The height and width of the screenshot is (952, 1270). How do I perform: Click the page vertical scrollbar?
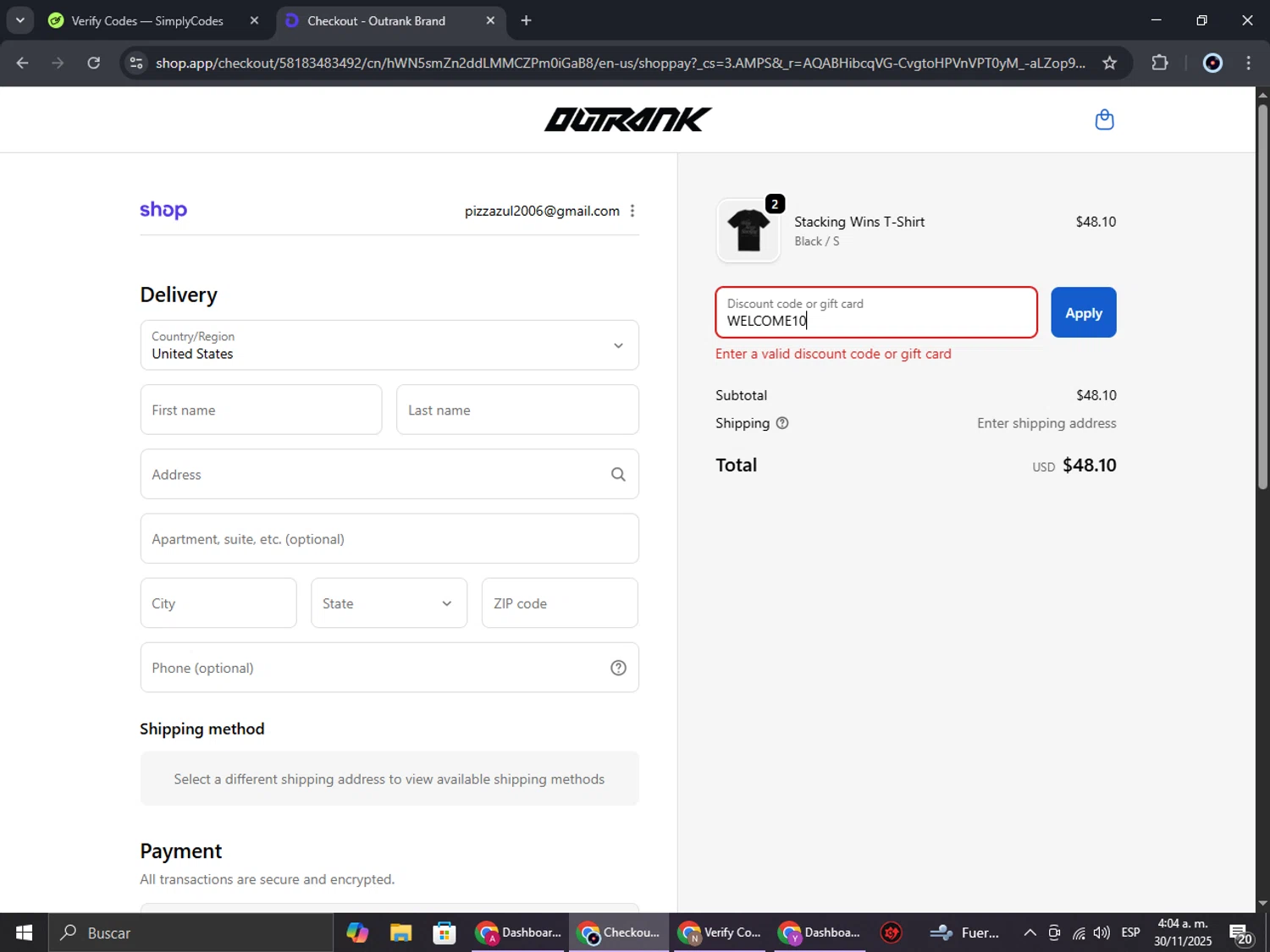1262,296
